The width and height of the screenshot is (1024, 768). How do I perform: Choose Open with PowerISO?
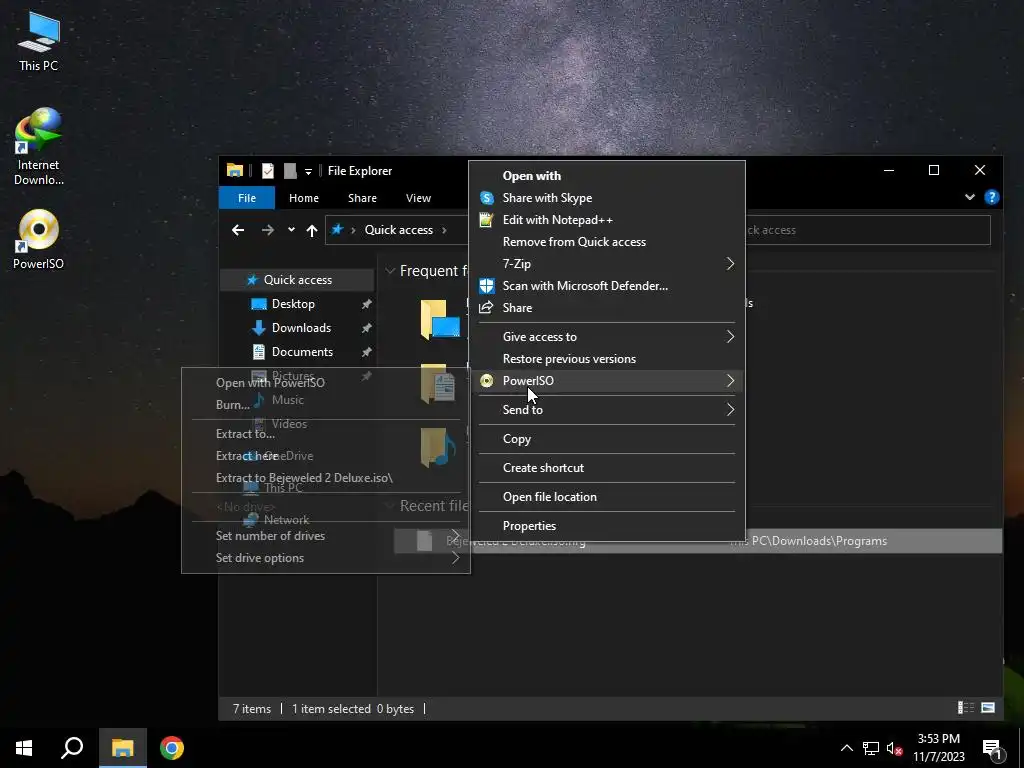pyautogui.click(x=326, y=383)
